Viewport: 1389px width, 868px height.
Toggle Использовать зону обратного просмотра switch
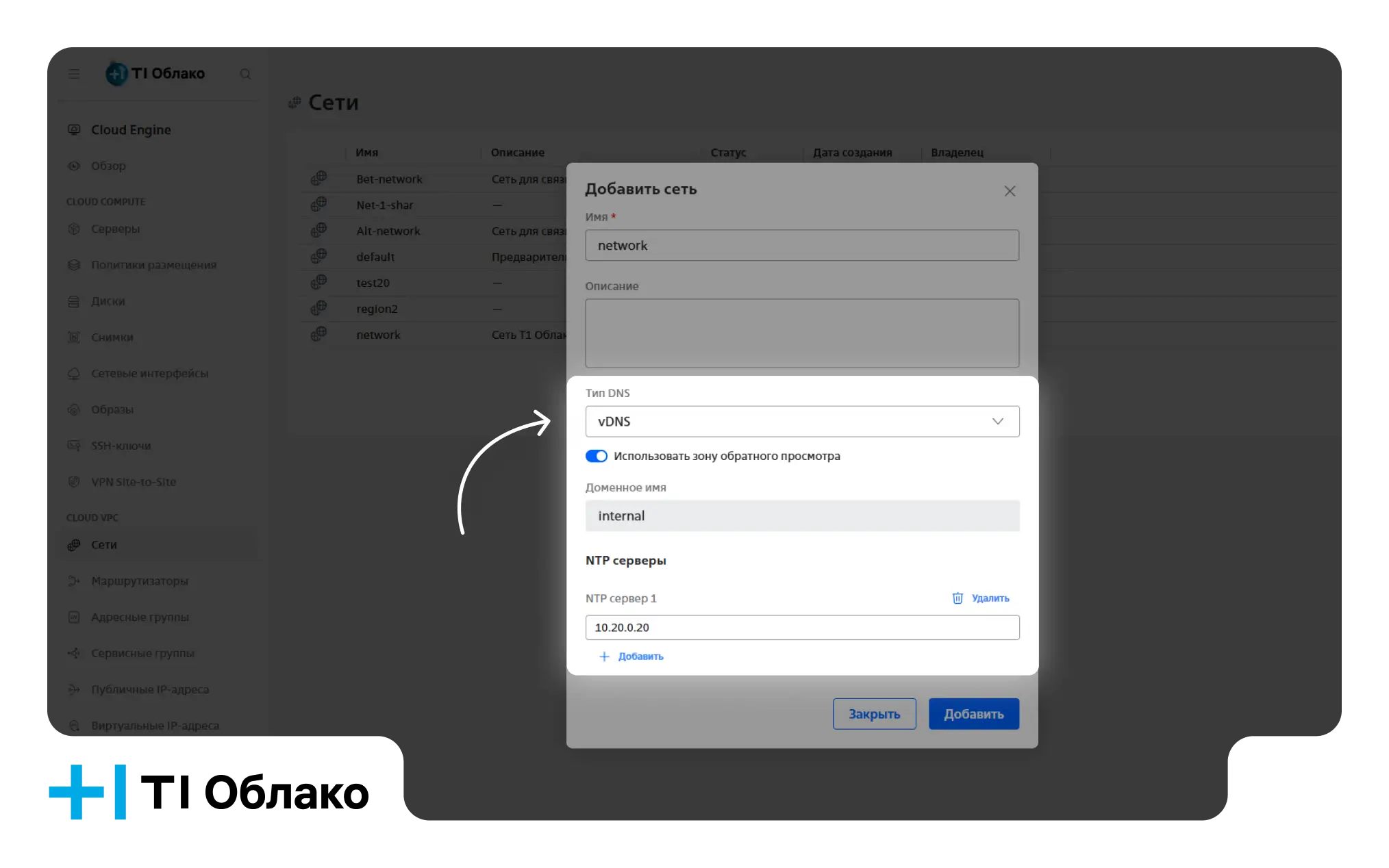pos(597,456)
